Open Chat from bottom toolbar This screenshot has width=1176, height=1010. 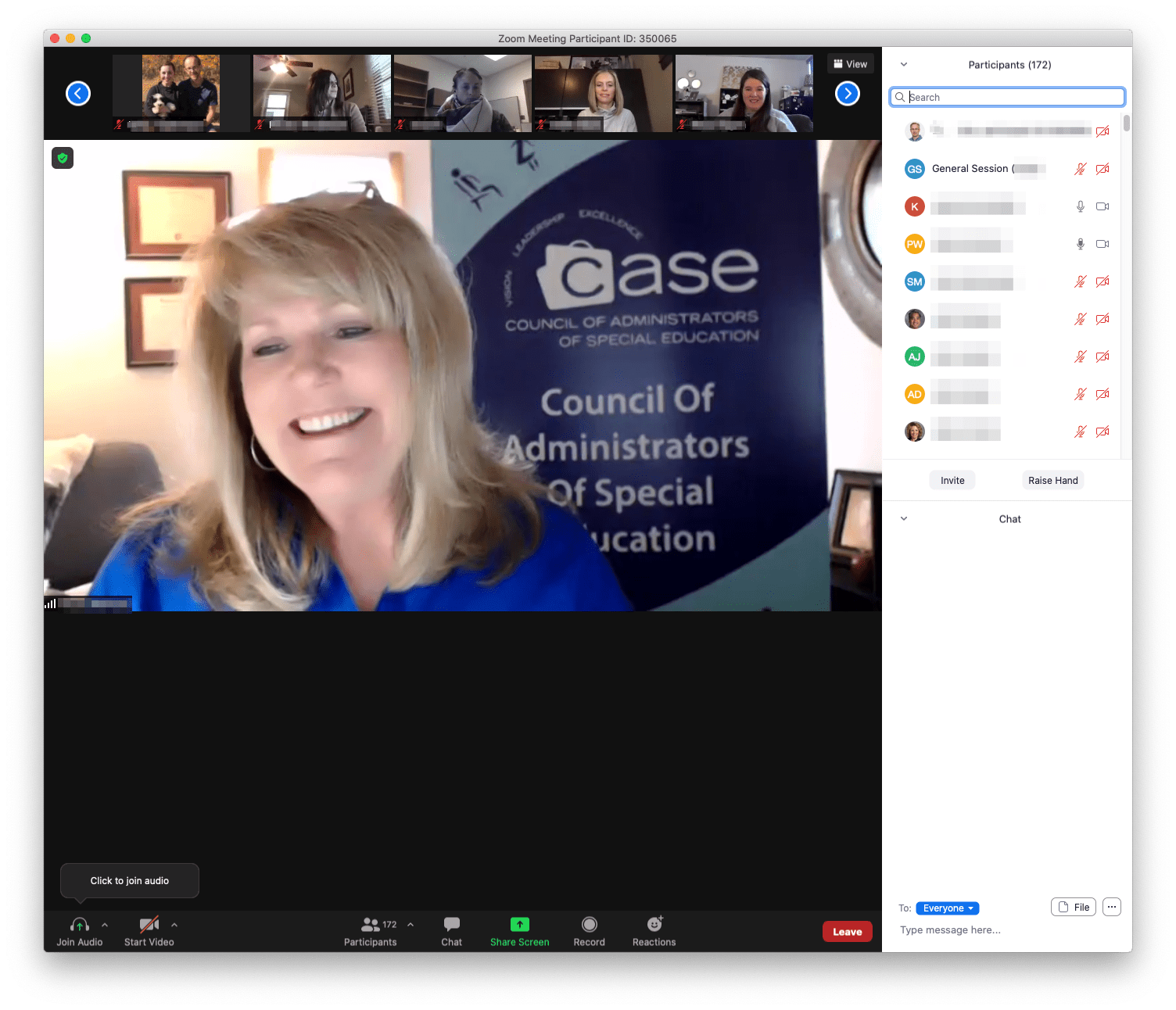pos(451,931)
